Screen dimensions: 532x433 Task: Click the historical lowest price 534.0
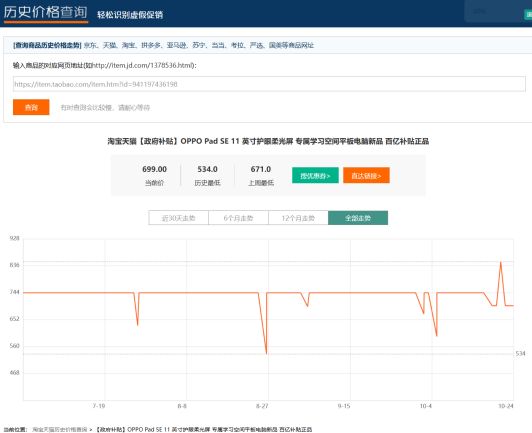[x=207, y=169]
